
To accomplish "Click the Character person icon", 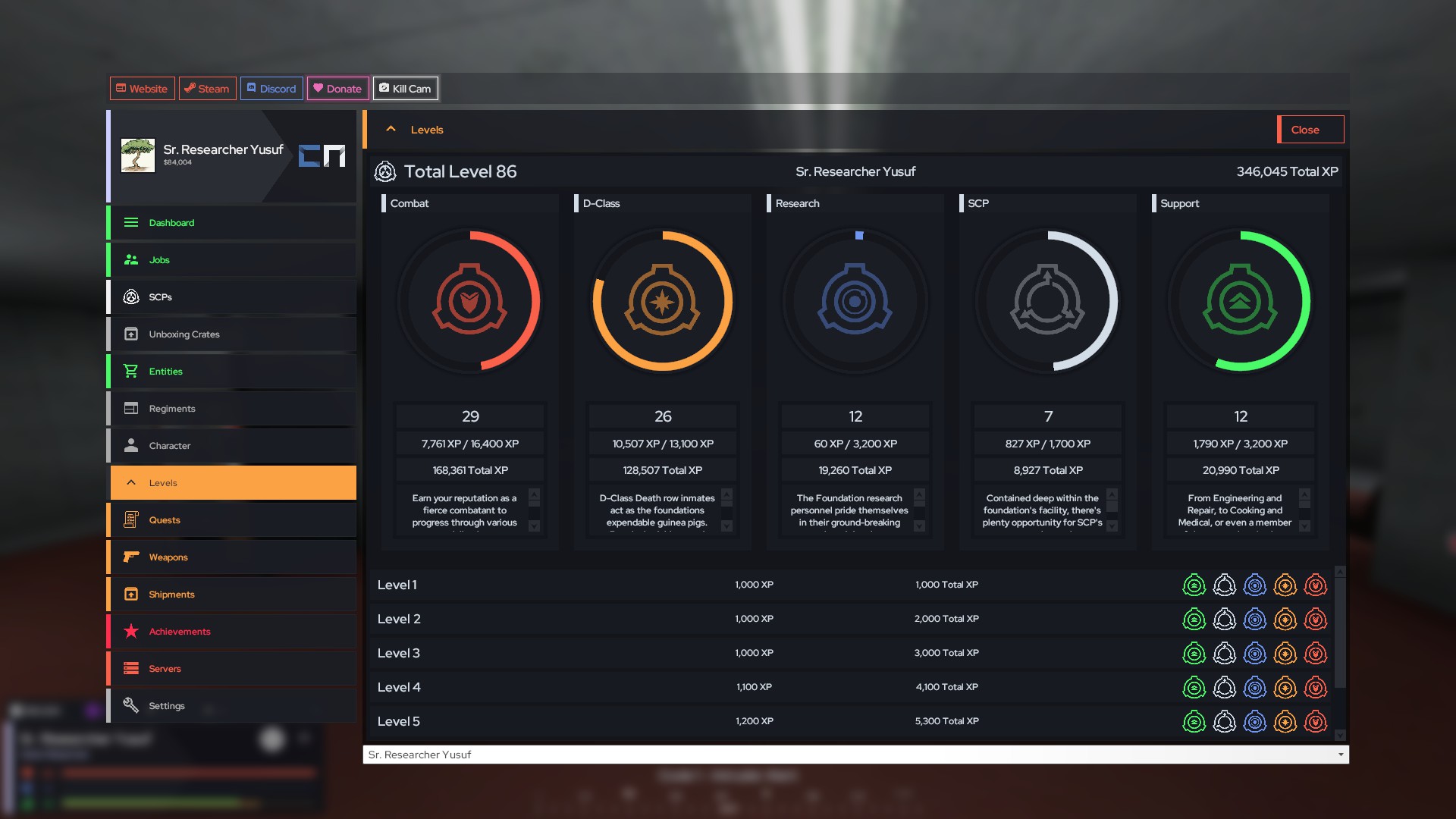I will [x=131, y=445].
